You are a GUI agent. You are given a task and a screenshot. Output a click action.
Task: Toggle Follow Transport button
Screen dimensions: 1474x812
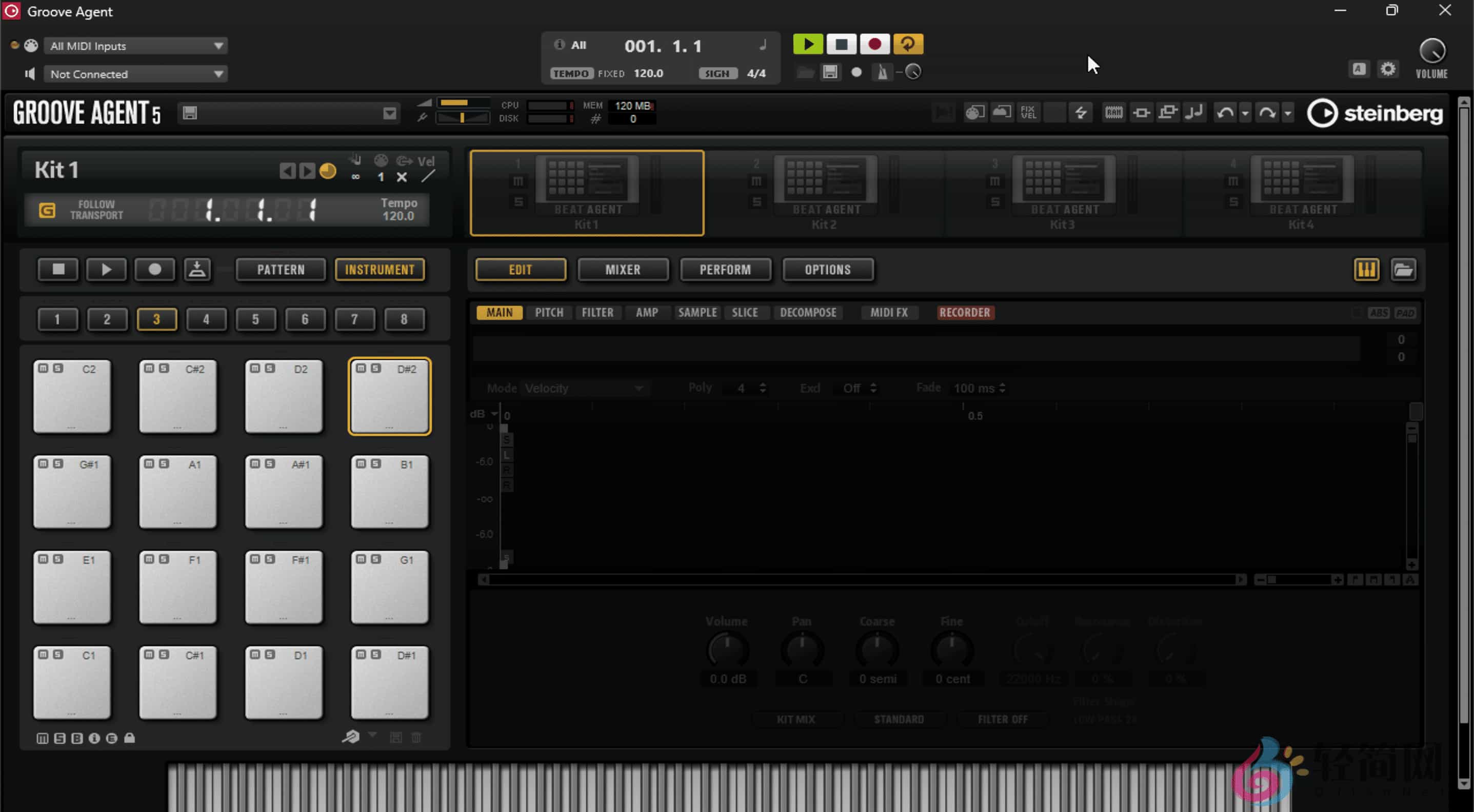click(x=47, y=210)
